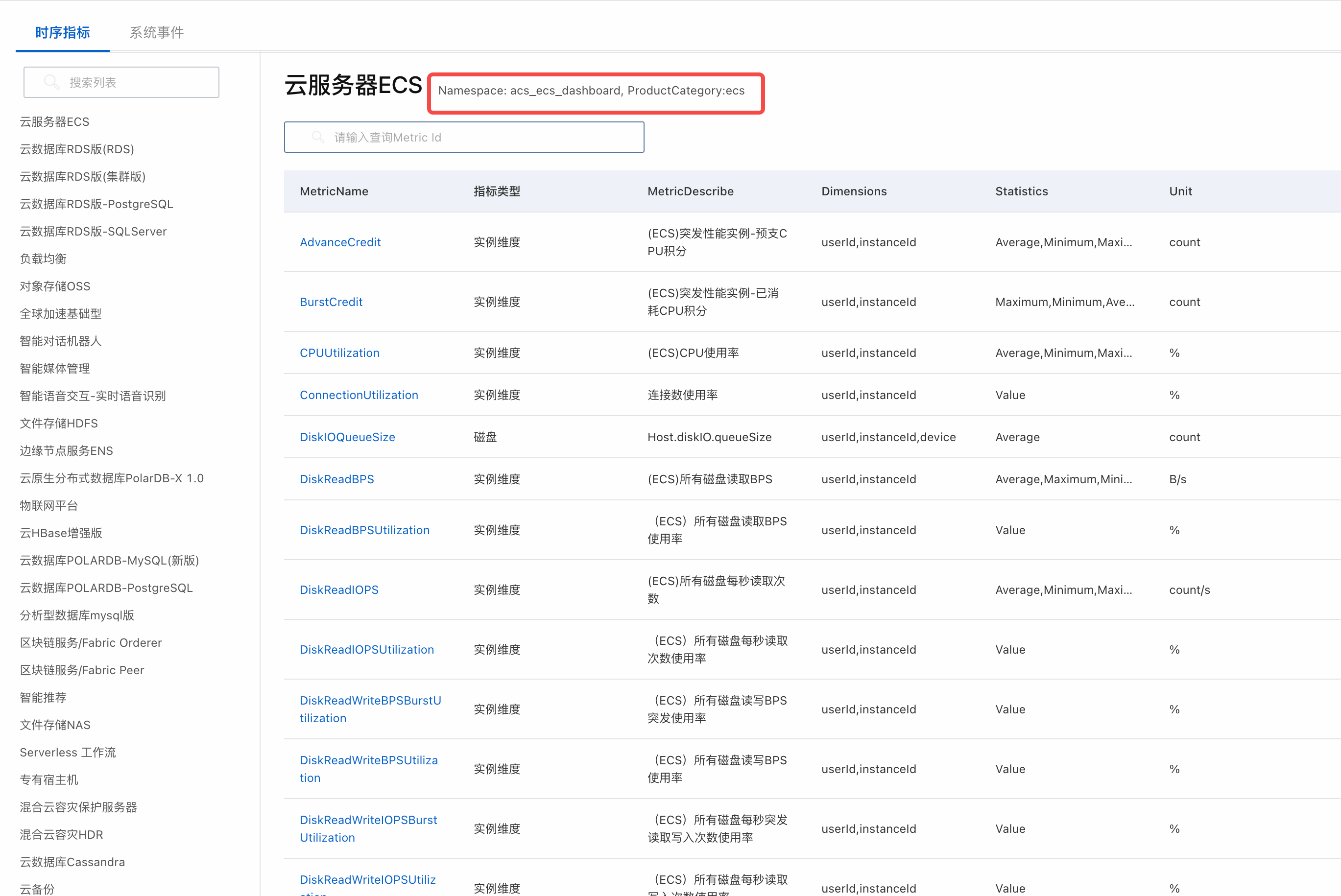Select 对象存储OSS in the product list
This screenshot has height=896, width=1341.
tap(55, 286)
